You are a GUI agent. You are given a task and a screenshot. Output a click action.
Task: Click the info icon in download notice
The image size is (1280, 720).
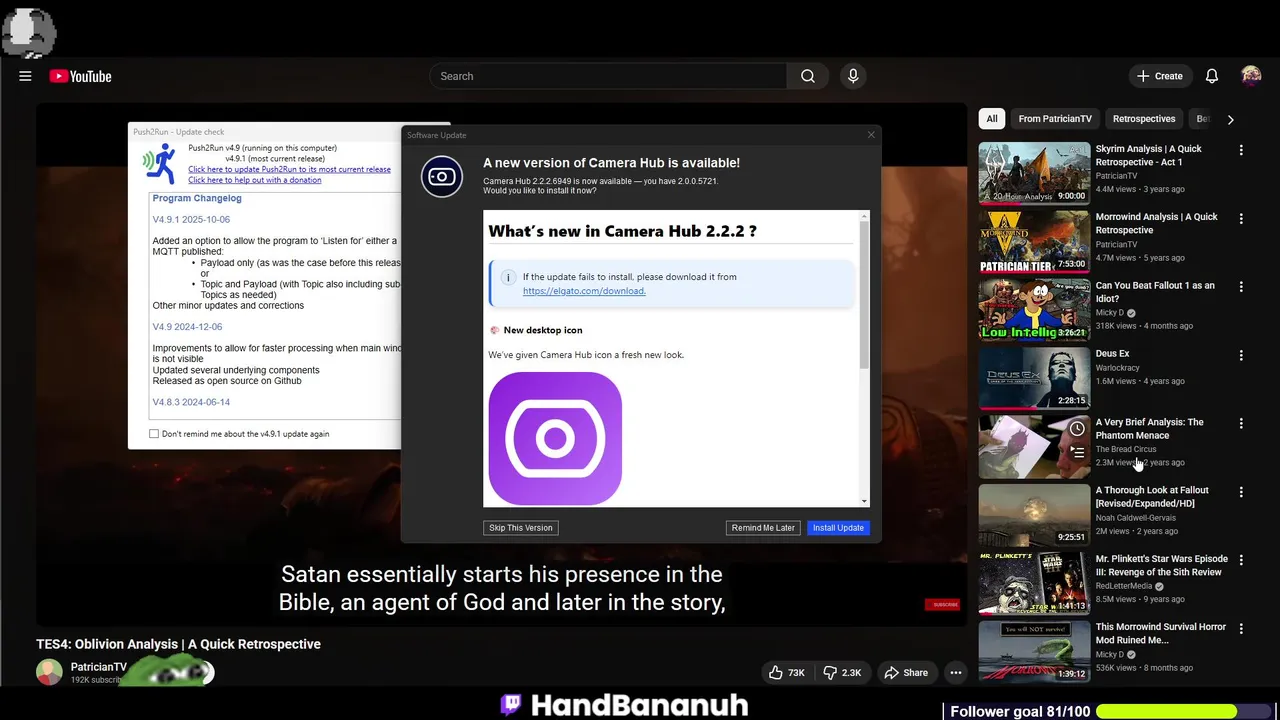508,277
